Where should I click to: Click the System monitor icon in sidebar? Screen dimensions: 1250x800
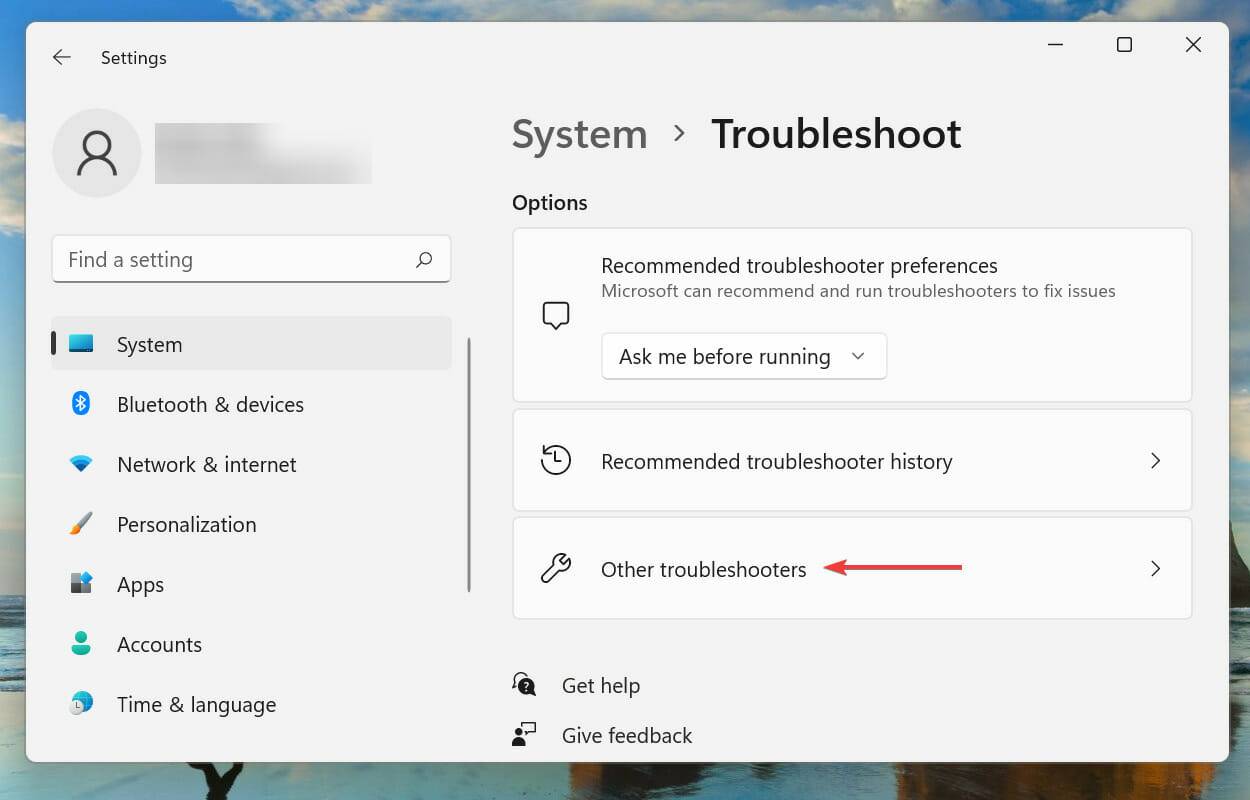(x=81, y=344)
